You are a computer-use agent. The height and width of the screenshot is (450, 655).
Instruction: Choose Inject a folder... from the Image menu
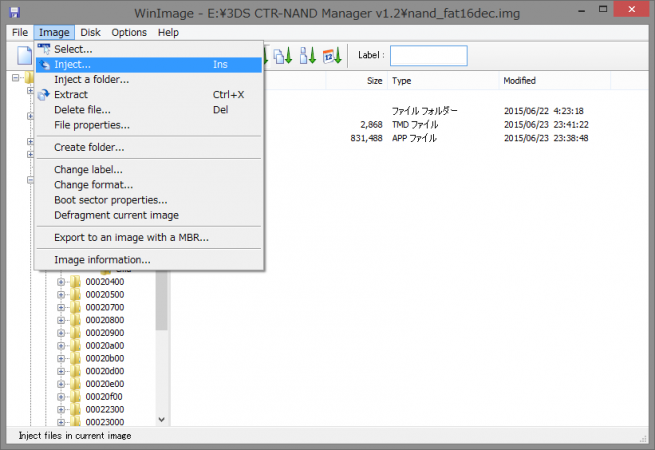point(91,80)
